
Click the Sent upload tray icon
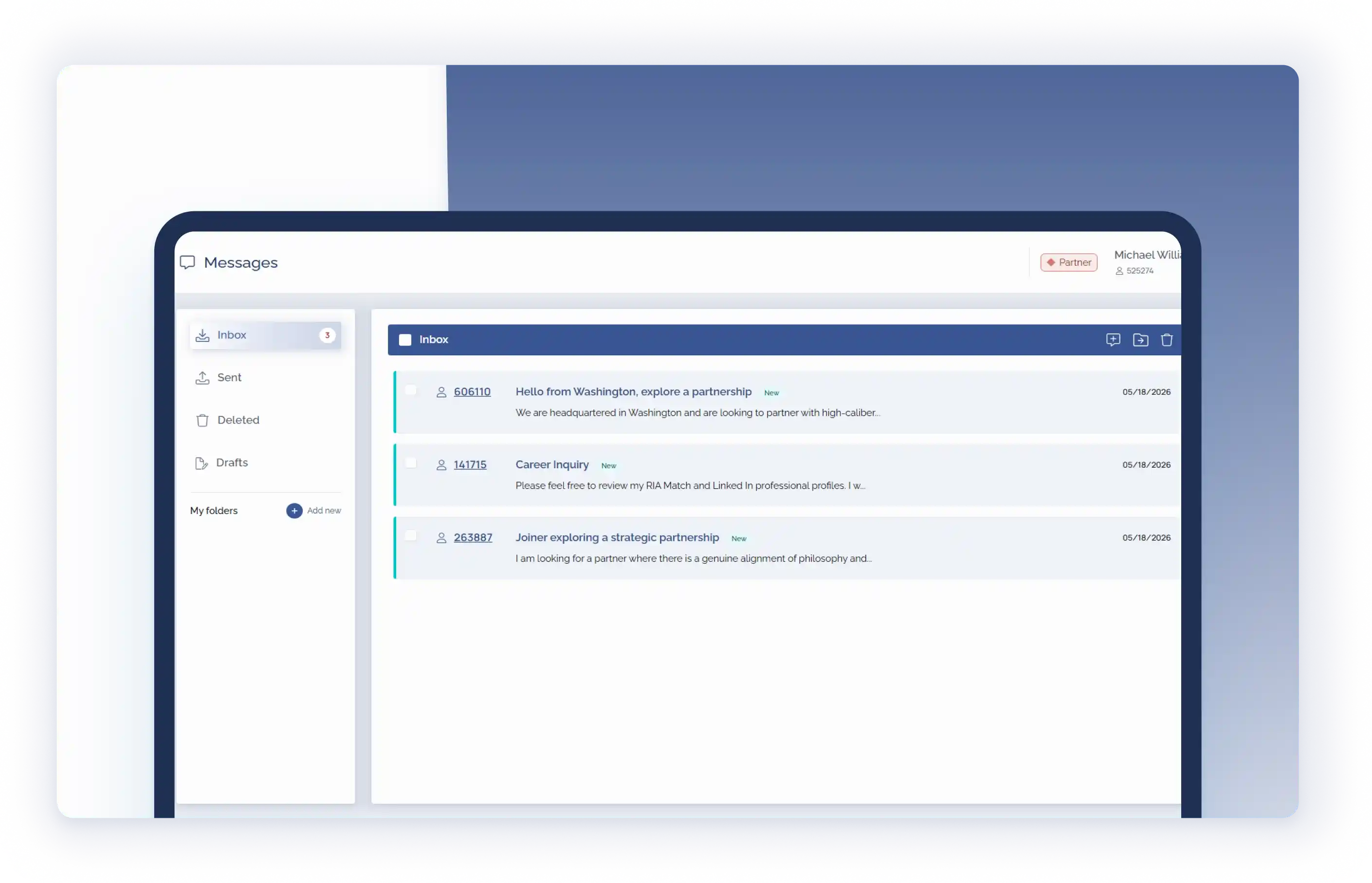point(202,378)
